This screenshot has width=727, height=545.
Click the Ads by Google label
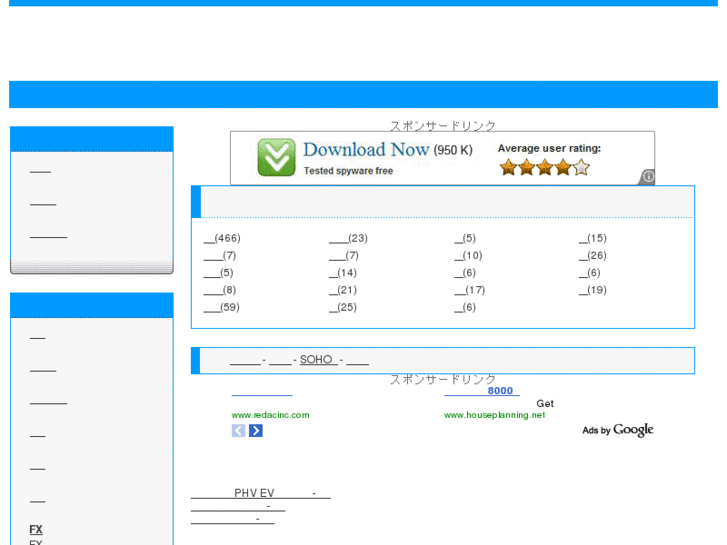(x=618, y=430)
